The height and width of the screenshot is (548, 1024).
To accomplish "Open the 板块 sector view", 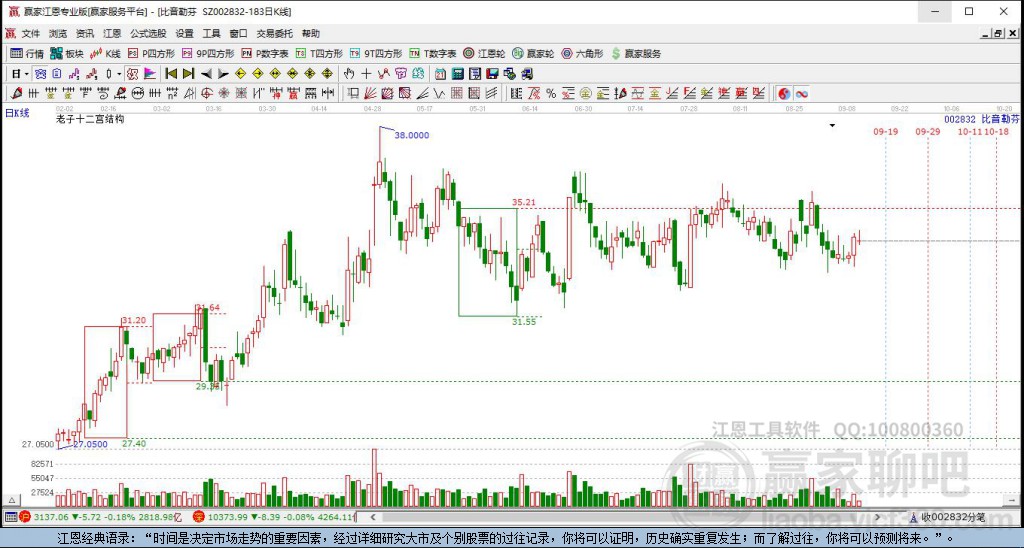I will pyautogui.click(x=67, y=54).
